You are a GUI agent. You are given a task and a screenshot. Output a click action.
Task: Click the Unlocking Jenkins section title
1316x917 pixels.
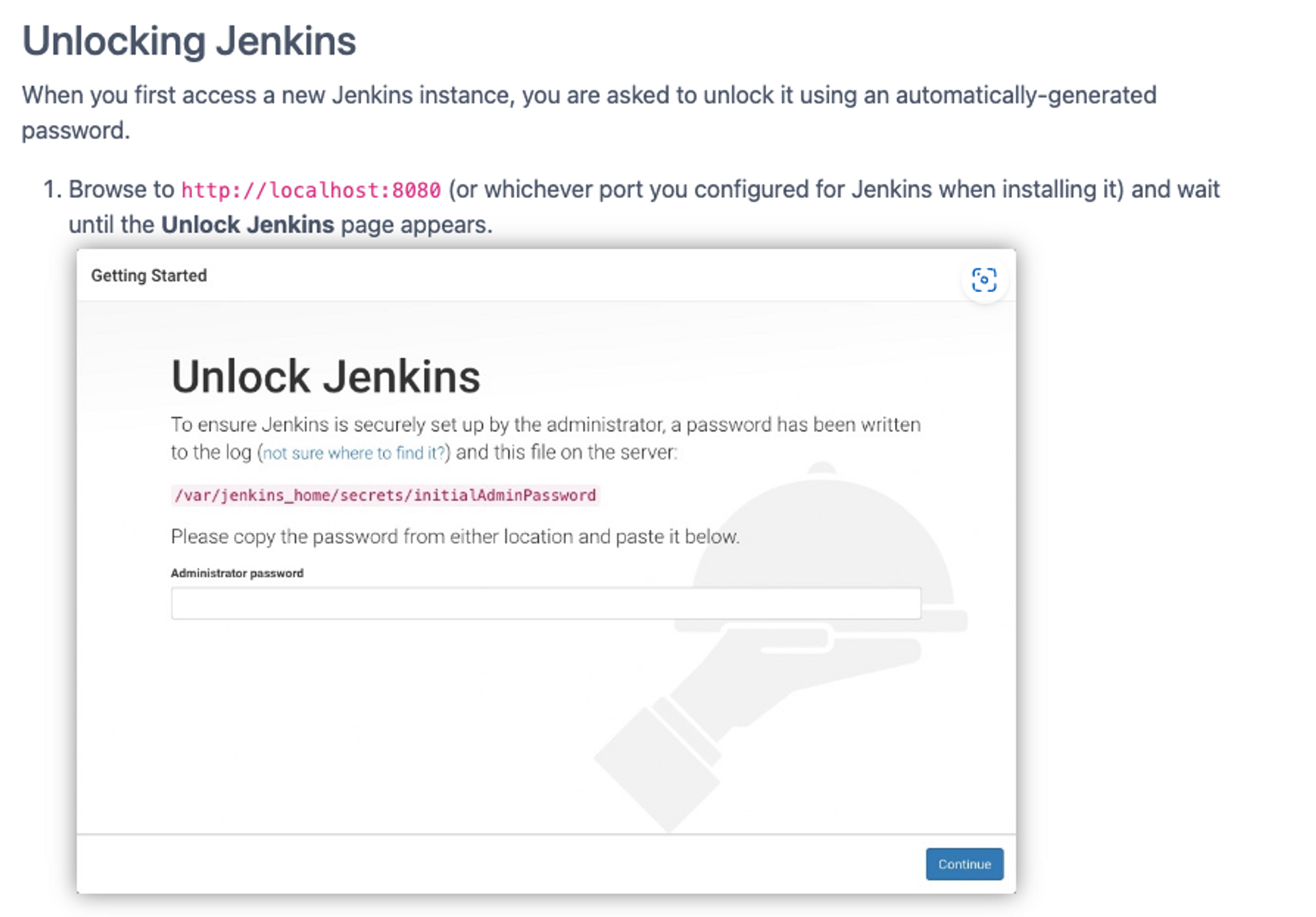190,41
